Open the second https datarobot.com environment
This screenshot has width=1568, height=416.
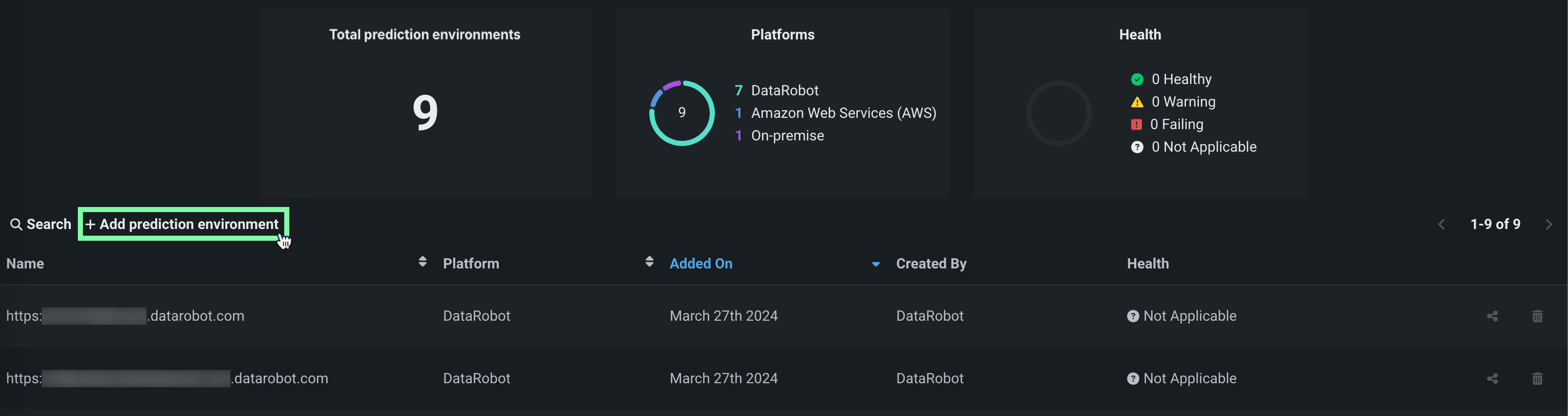[167, 379]
